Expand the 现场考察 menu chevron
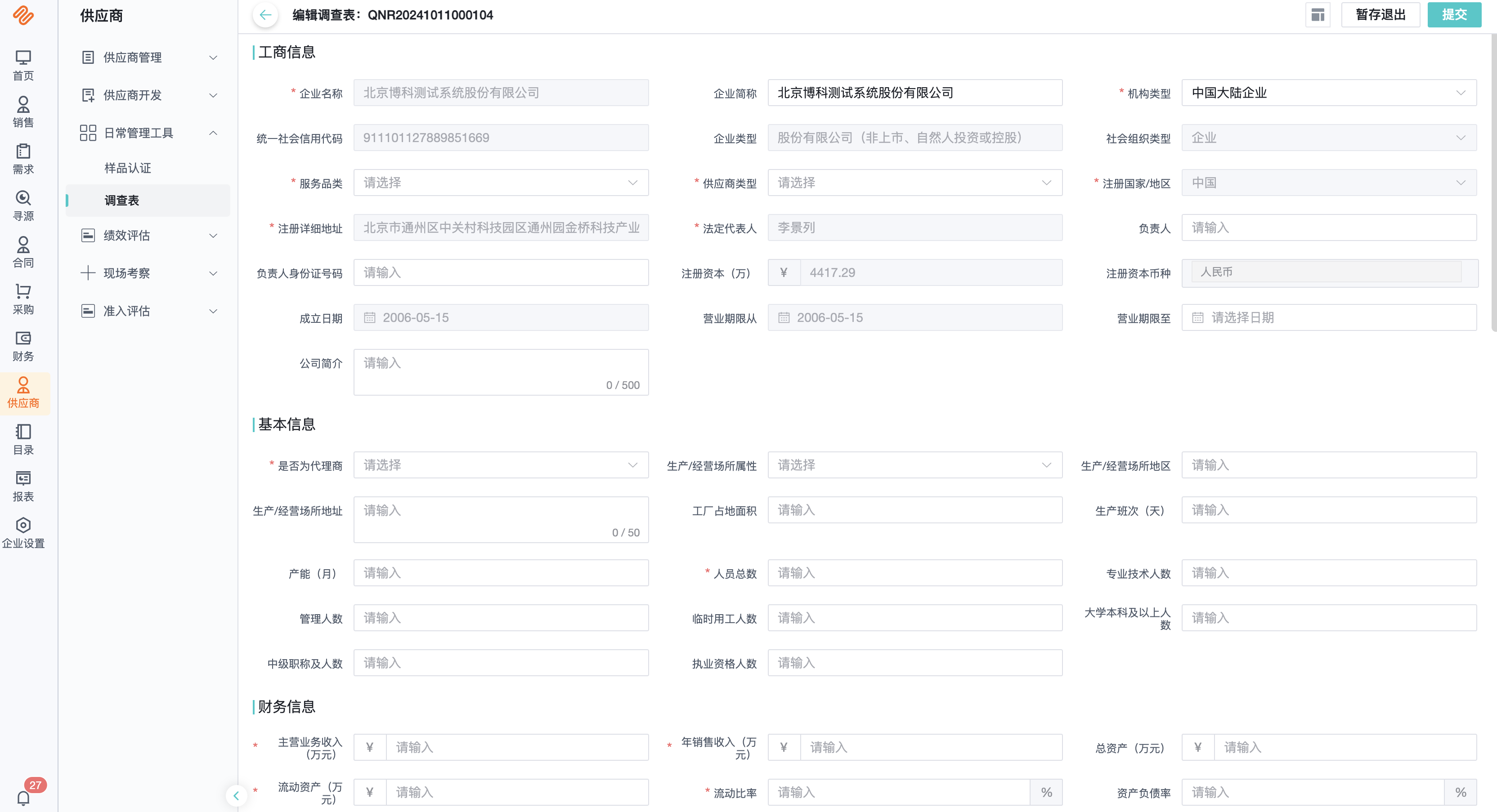1497x812 pixels. [213, 273]
